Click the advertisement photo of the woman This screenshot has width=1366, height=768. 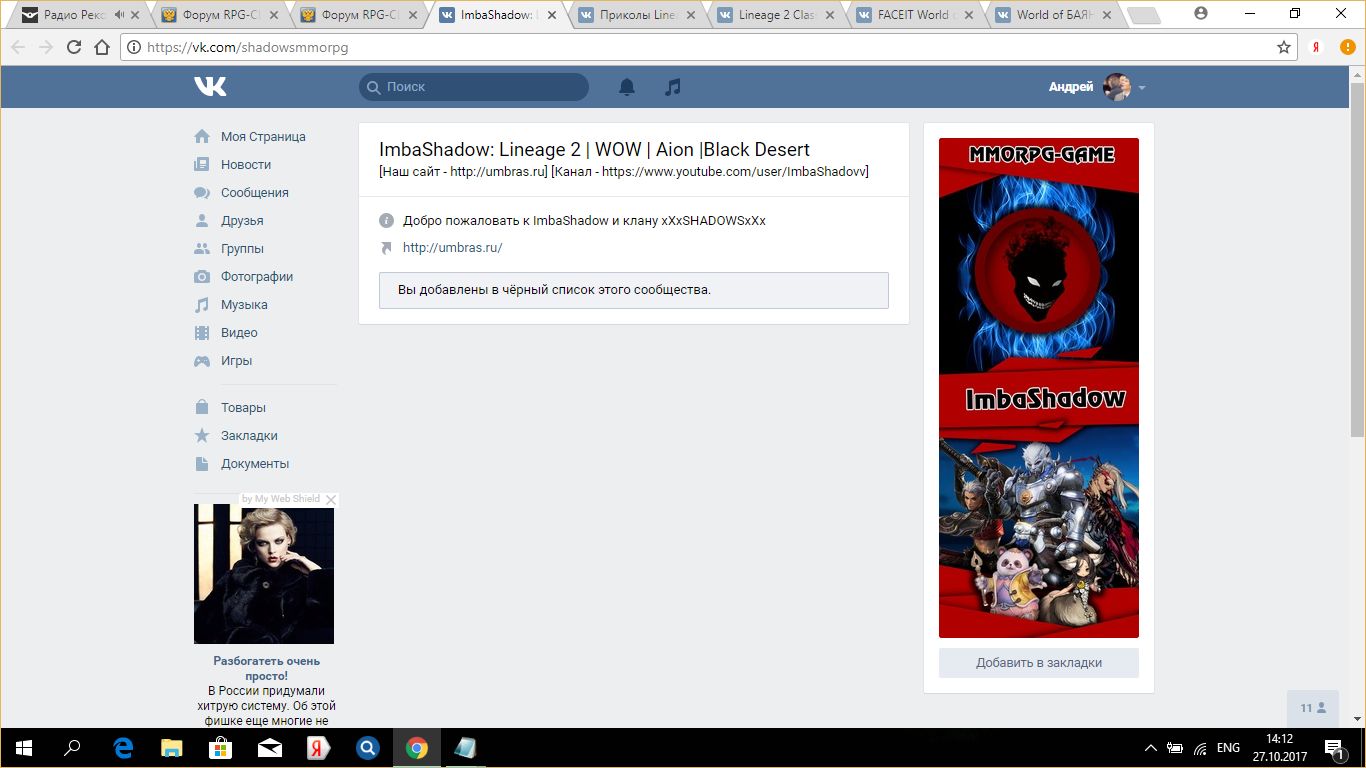tap(264, 574)
